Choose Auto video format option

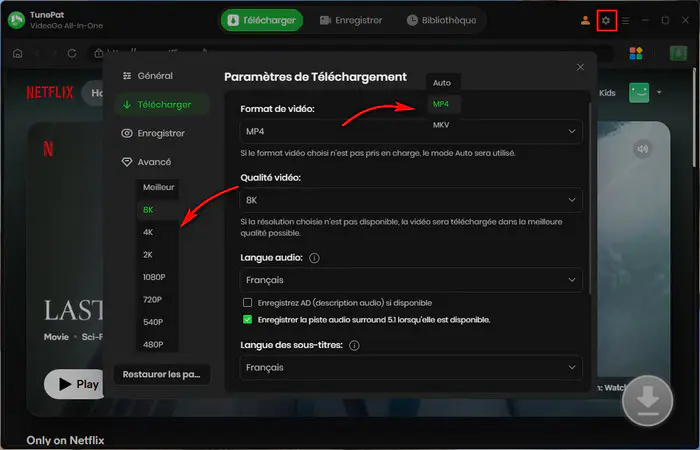coord(443,83)
